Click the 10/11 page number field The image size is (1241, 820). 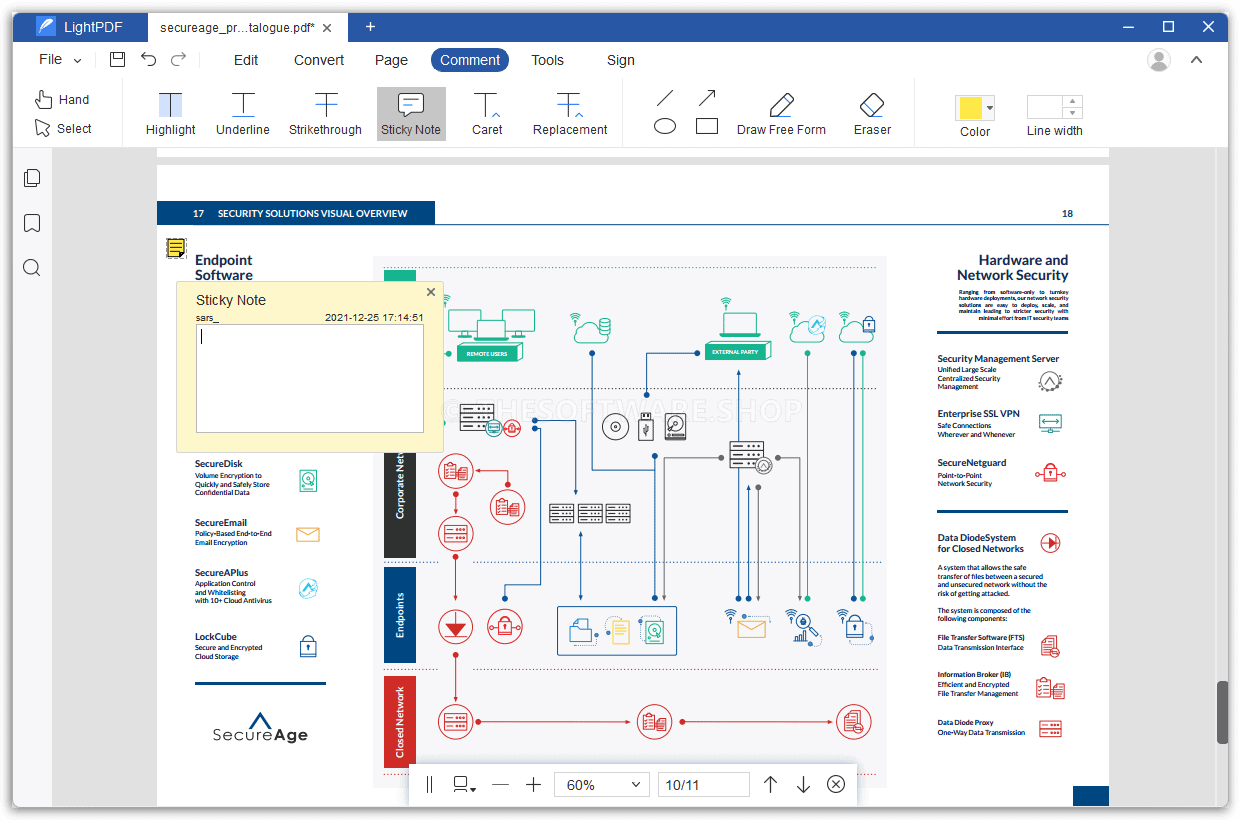point(703,785)
